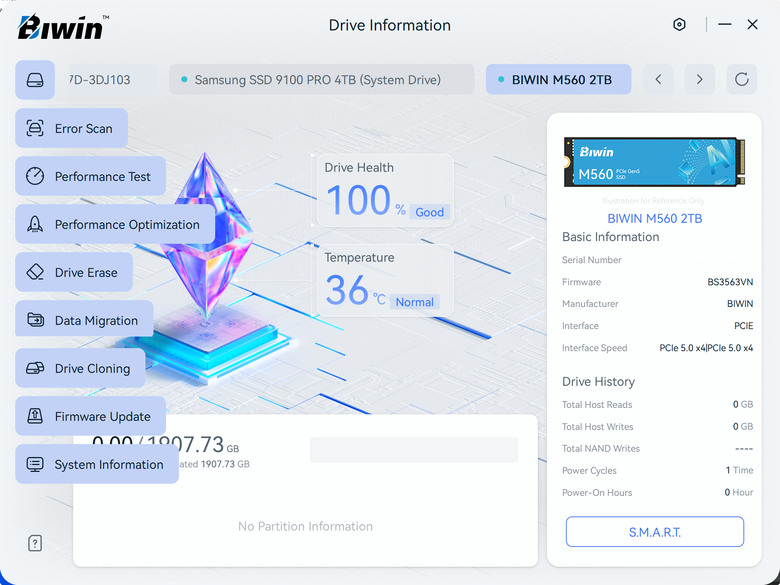Open the Error Scan tool
The height and width of the screenshot is (585, 780).
72,128
